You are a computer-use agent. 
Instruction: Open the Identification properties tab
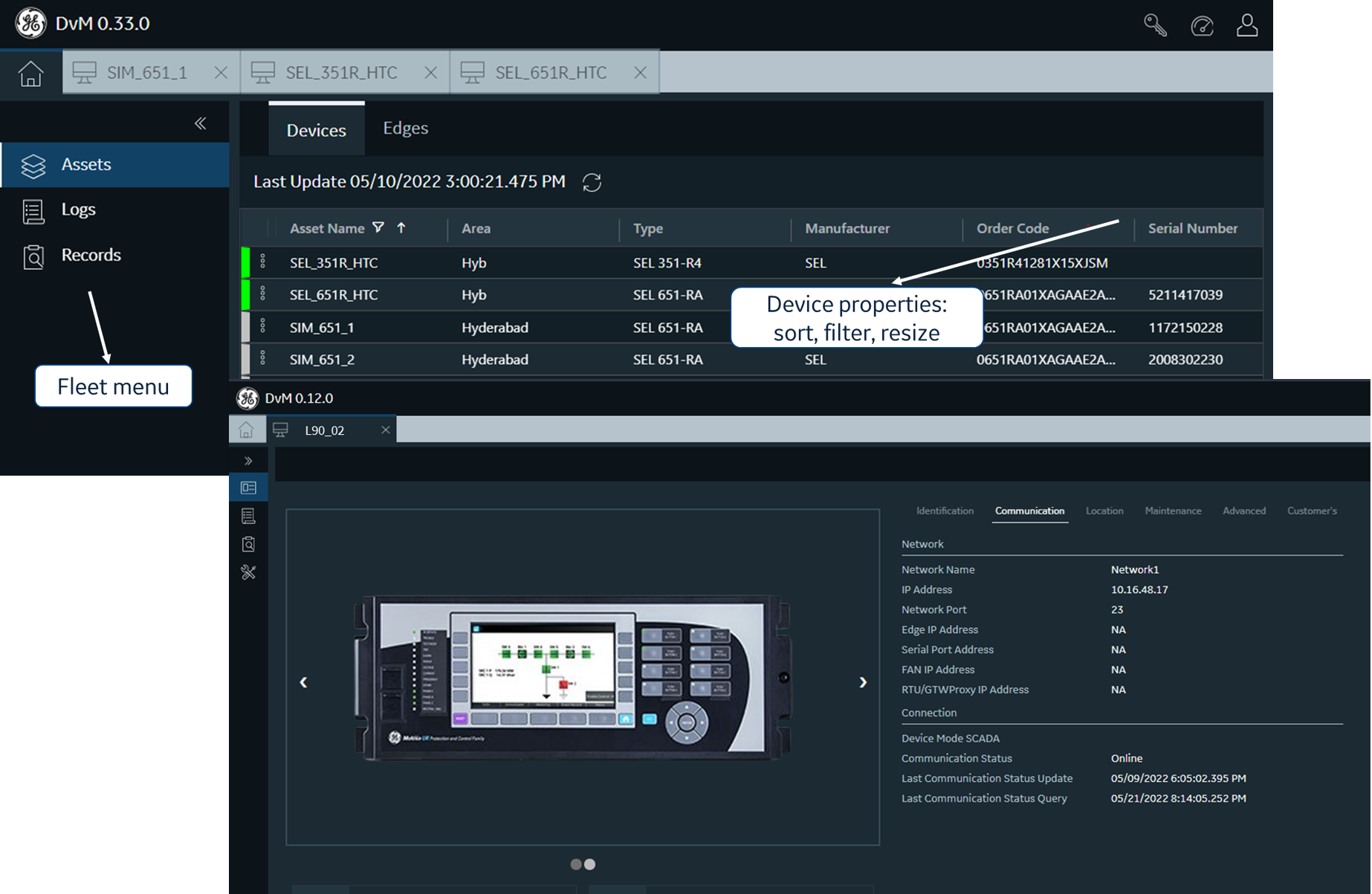(945, 511)
